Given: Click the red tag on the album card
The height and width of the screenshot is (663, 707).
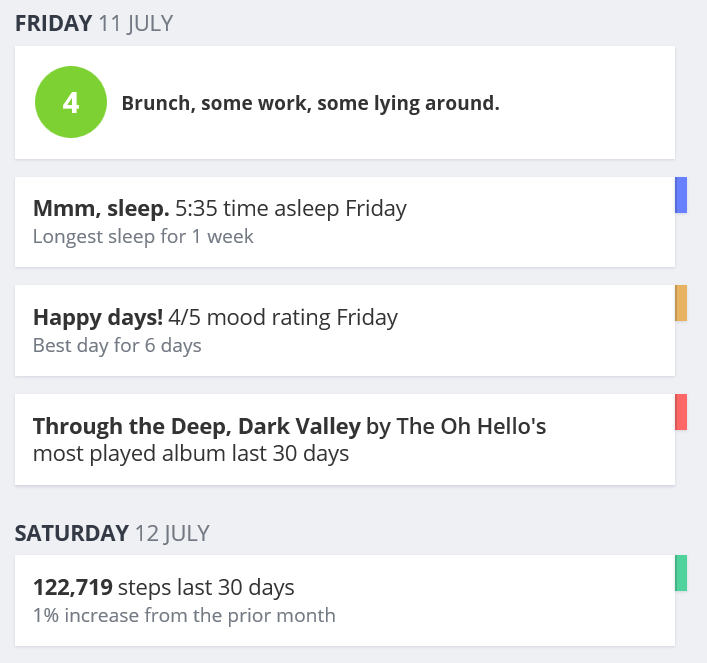Looking at the screenshot, I should 681,412.
